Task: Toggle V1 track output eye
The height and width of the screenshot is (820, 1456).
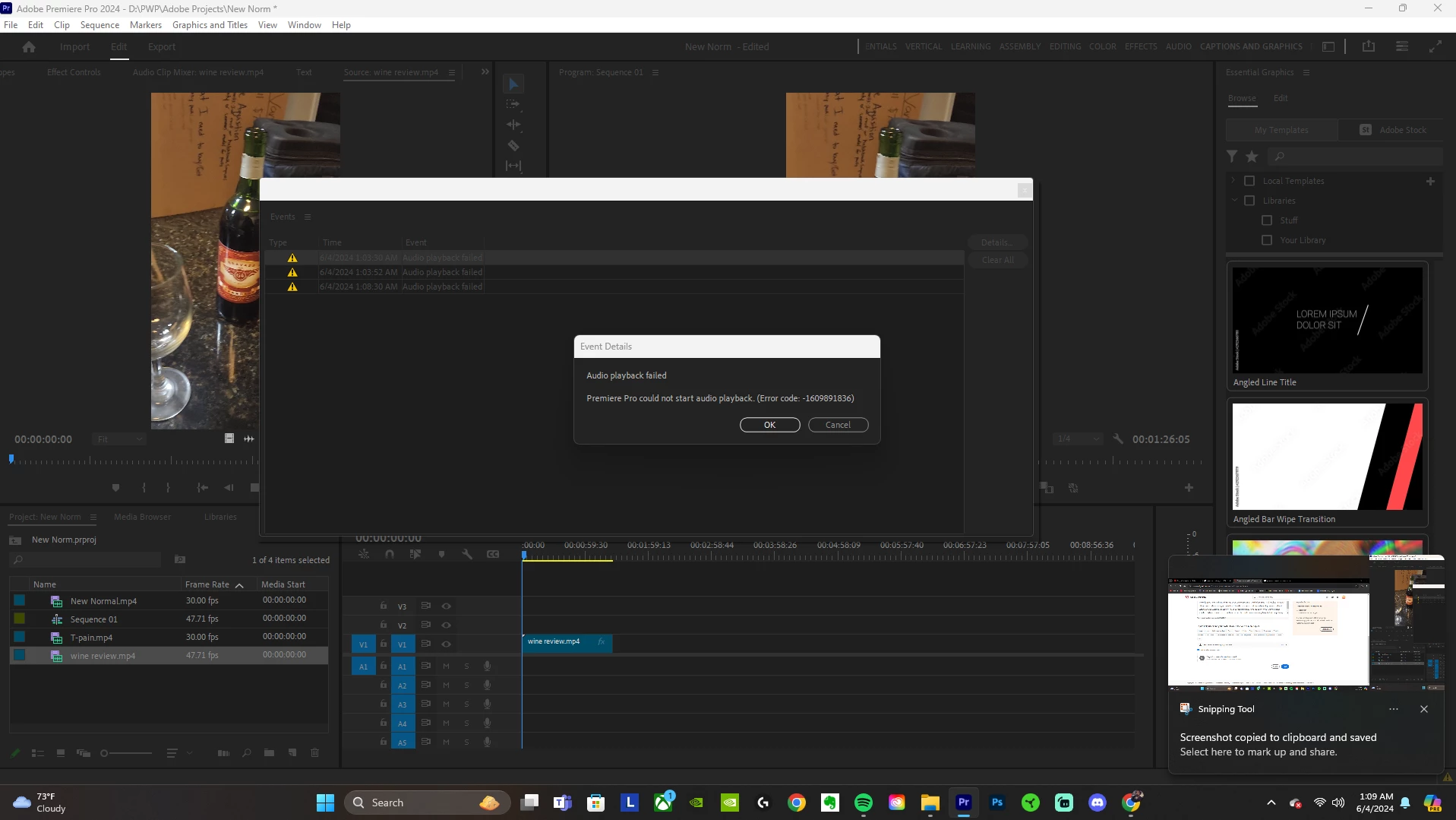Action: (x=447, y=644)
